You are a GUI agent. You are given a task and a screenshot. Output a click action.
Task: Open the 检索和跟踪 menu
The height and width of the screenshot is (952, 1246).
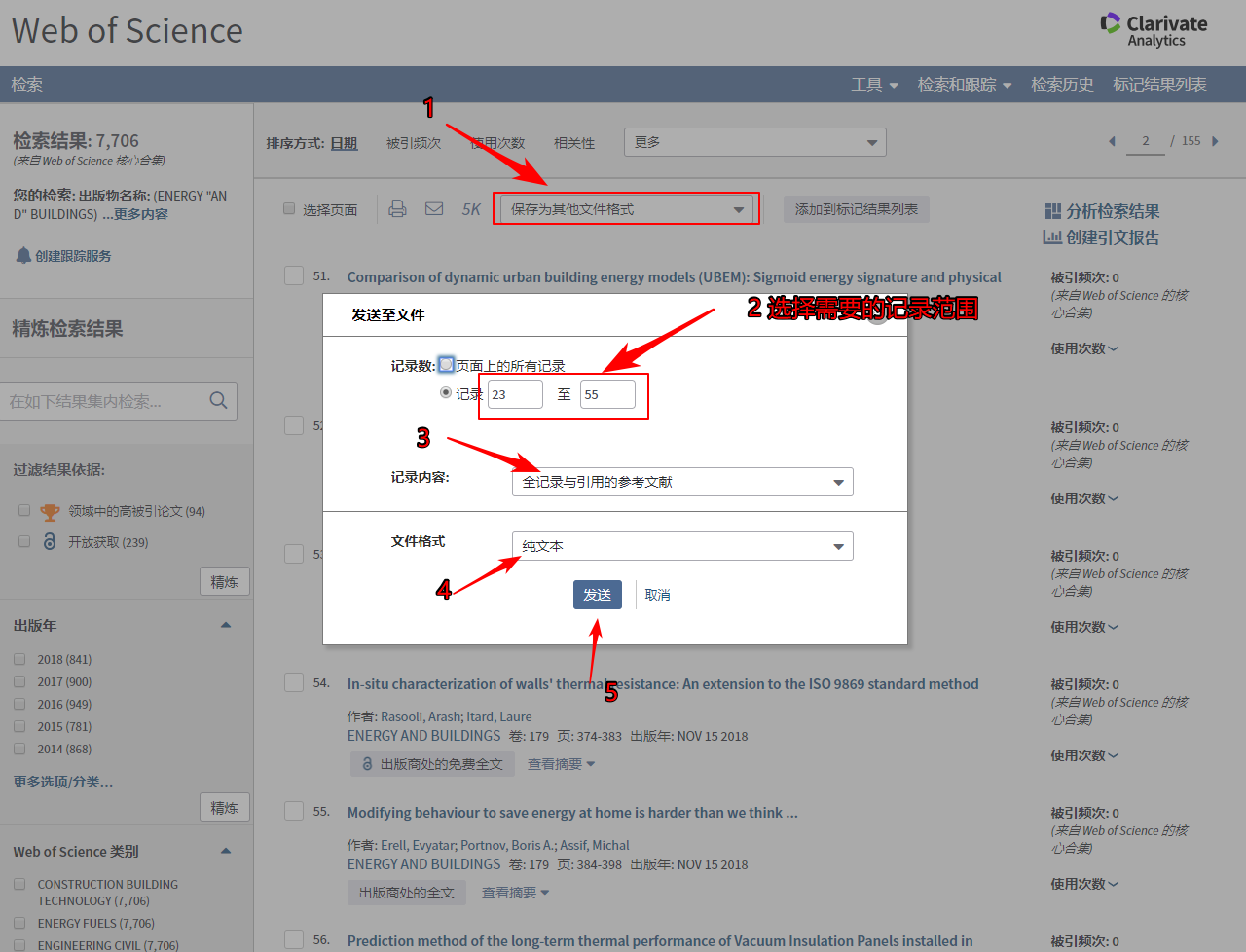[965, 85]
